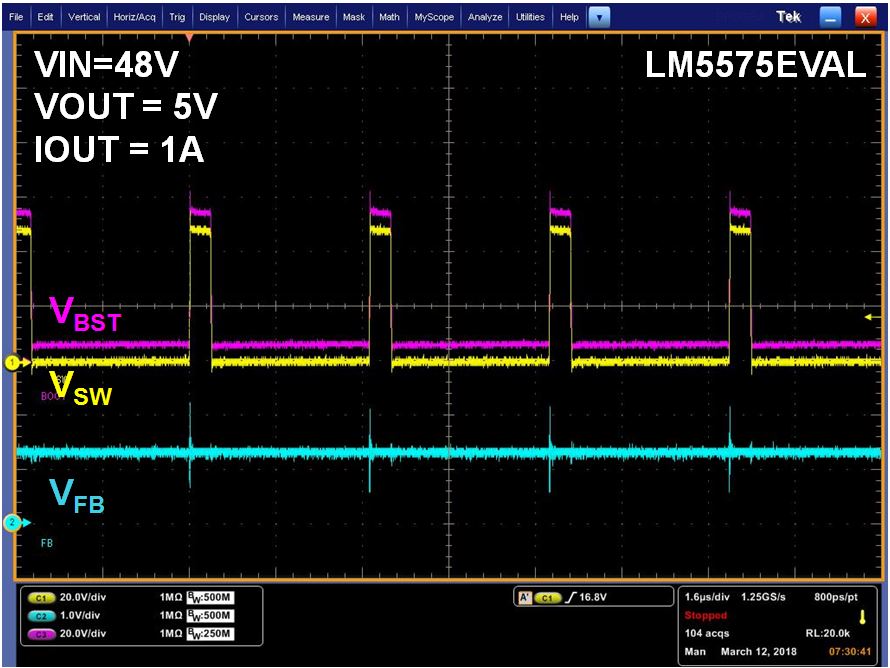Click the rising edge trigger slope icon
The image size is (890, 668).
pos(570,598)
